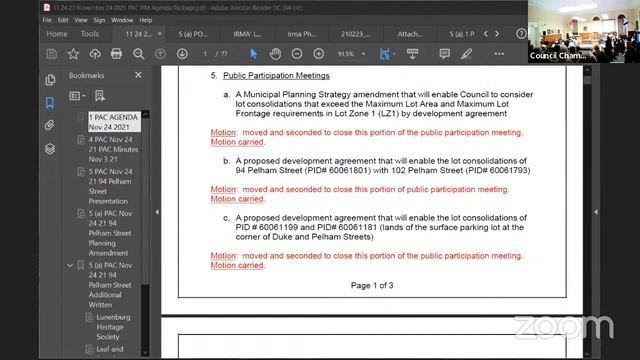Open fit page options dropdown arrow
640x360 pixels.
(x=394, y=54)
